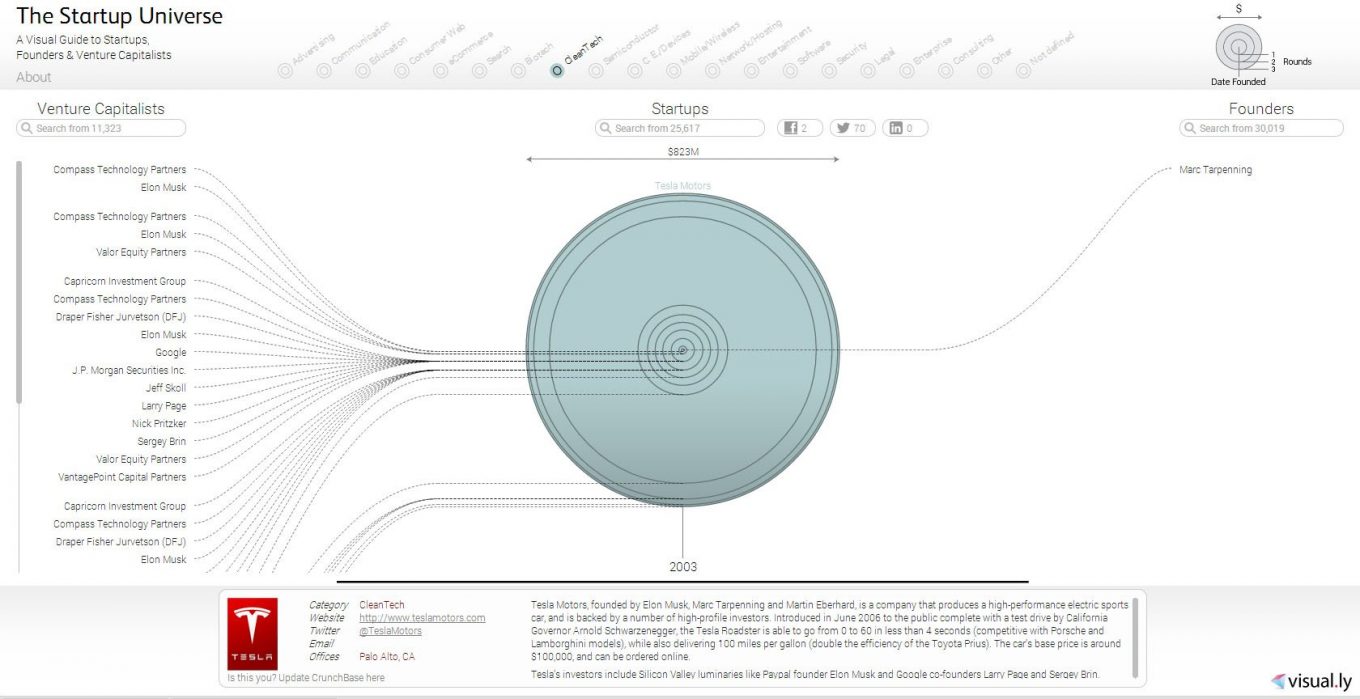Screen dimensions: 1360x699
Task: Click the LinkedIn share button
Action: click(x=905, y=128)
